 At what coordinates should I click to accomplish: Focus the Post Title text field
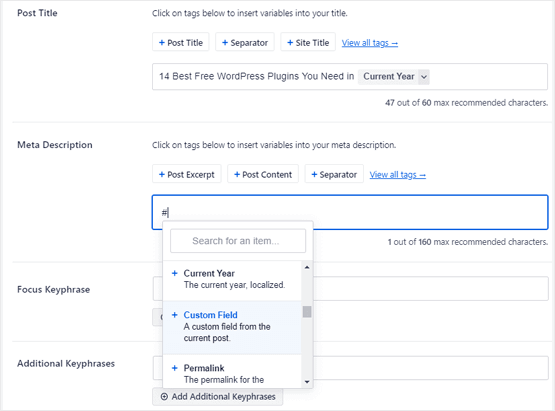pos(350,77)
